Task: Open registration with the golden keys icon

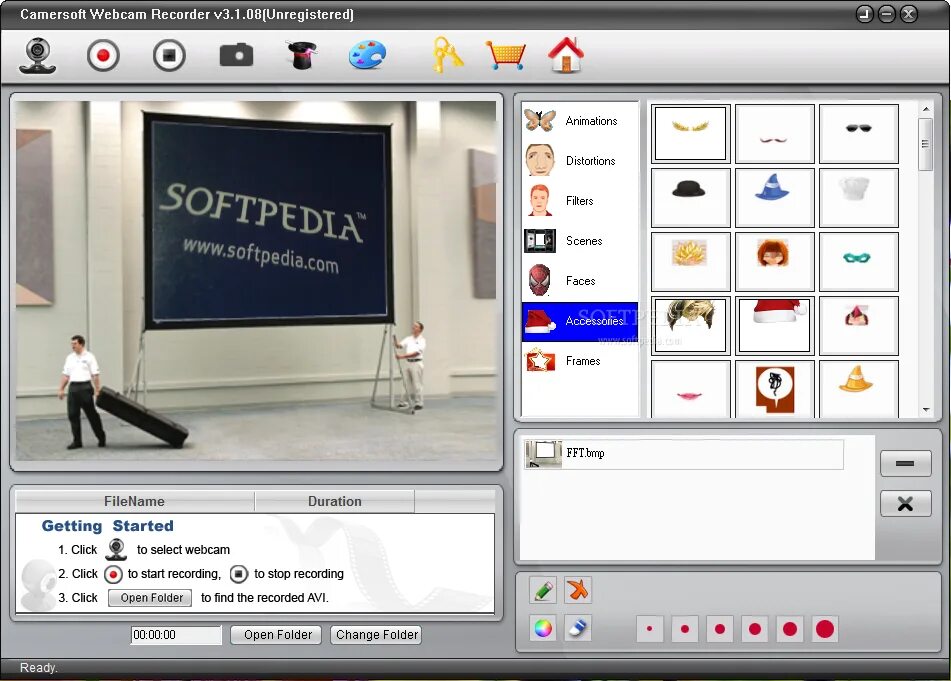Action: pos(446,55)
